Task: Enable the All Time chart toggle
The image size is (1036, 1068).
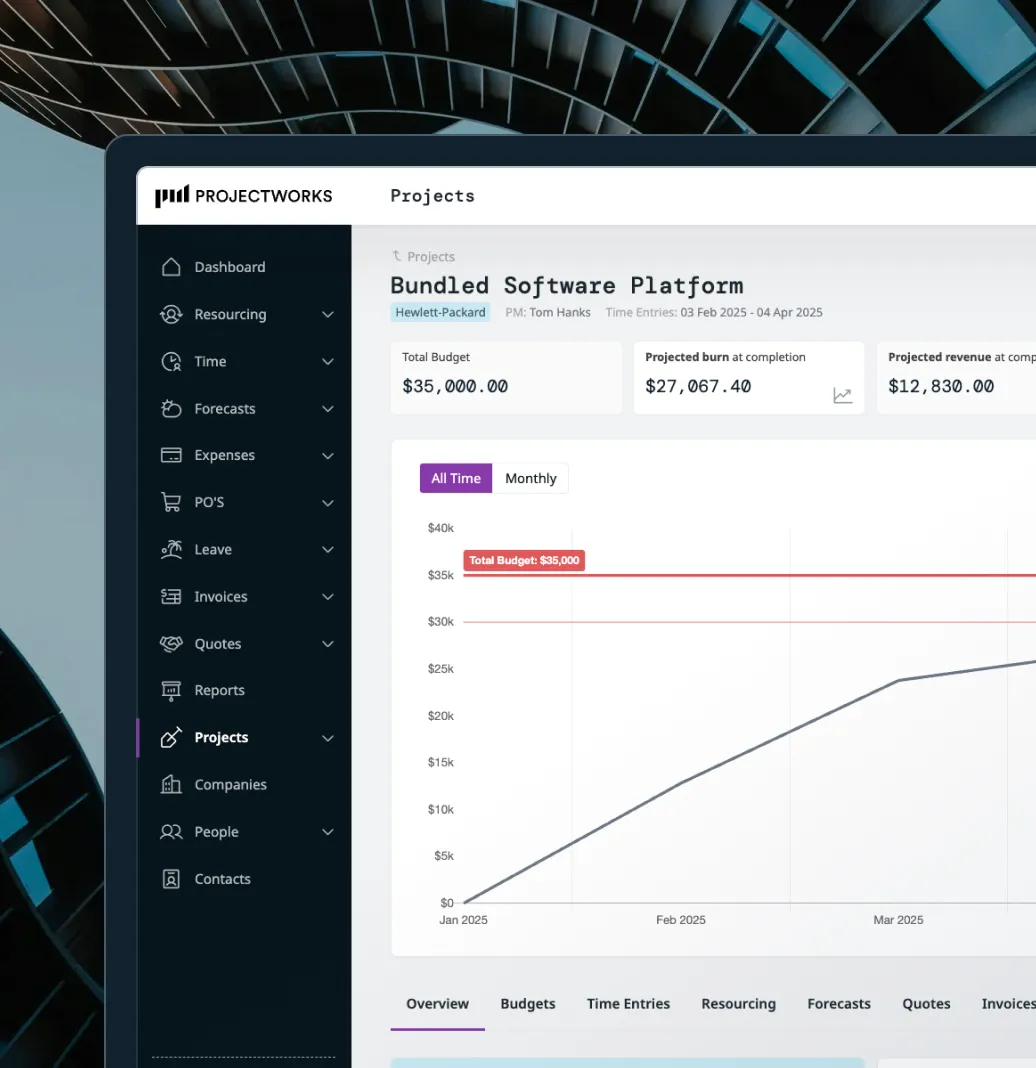Action: (455, 478)
